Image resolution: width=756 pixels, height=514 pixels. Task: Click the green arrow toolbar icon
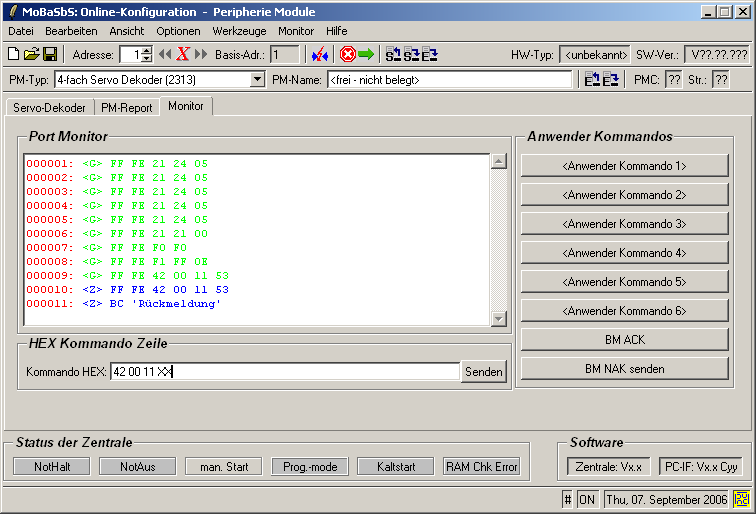(x=366, y=54)
